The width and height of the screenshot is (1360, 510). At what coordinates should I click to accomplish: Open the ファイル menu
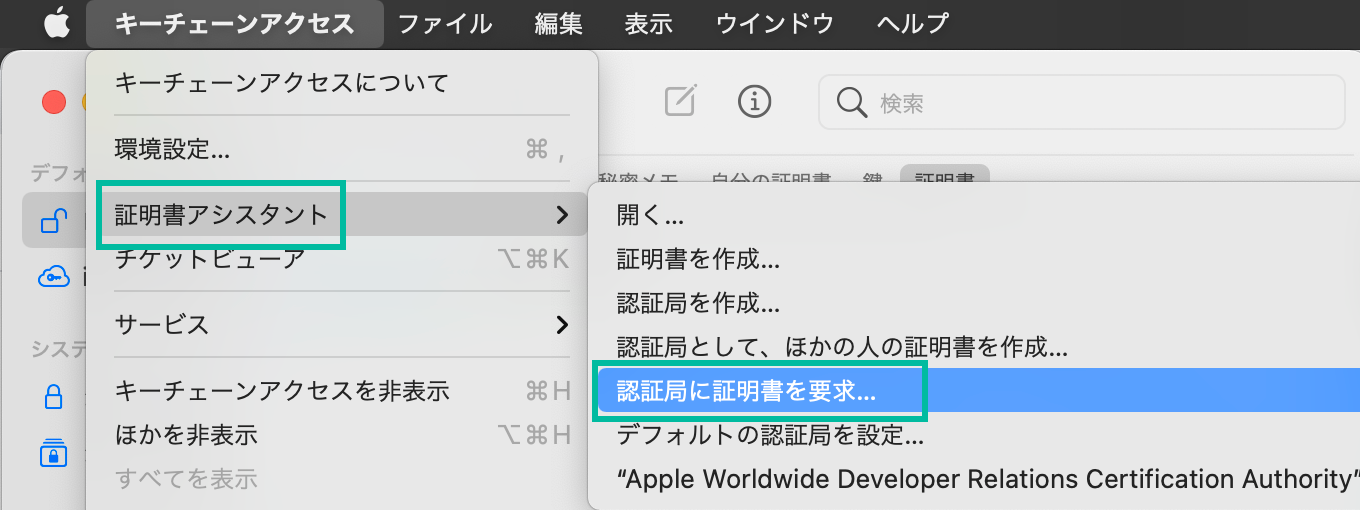coord(445,24)
